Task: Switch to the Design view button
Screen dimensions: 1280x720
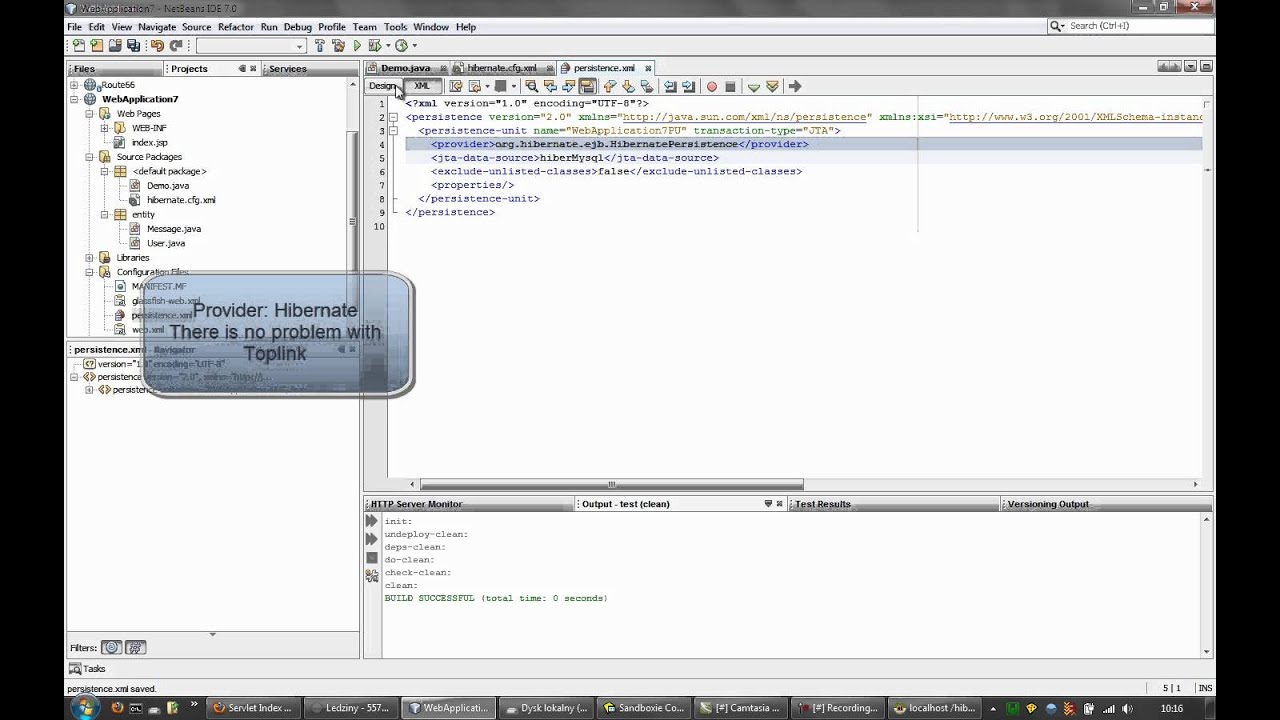Action: (x=383, y=86)
